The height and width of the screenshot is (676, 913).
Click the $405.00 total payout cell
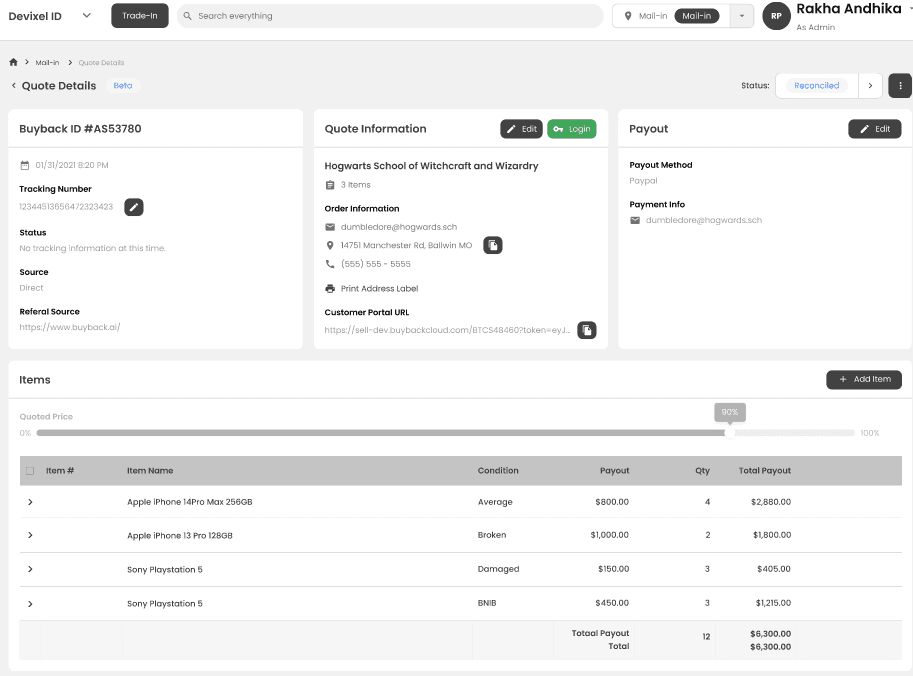(x=774, y=569)
